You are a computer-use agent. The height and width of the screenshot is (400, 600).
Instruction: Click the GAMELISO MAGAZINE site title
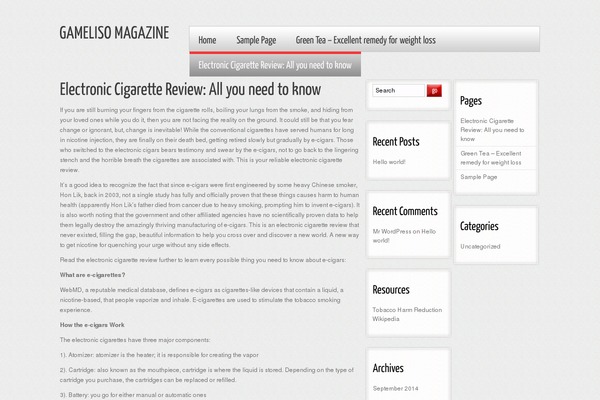(x=114, y=33)
